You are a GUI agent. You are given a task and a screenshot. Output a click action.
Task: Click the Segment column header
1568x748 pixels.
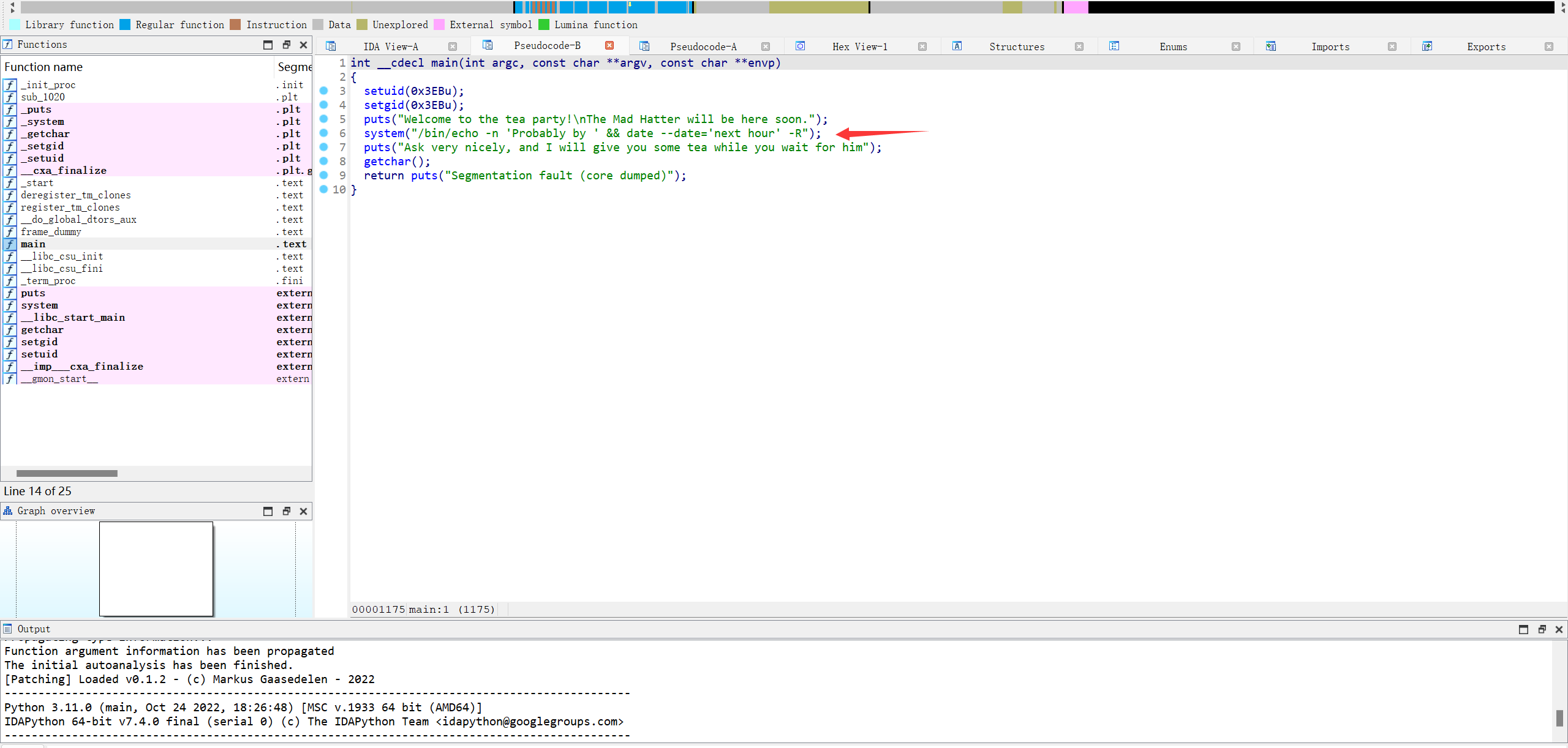coord(294,67)
